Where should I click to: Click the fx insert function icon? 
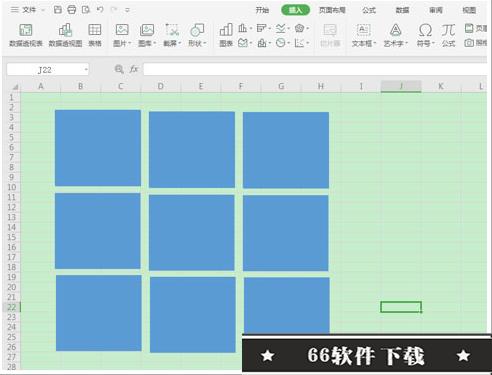134,69
